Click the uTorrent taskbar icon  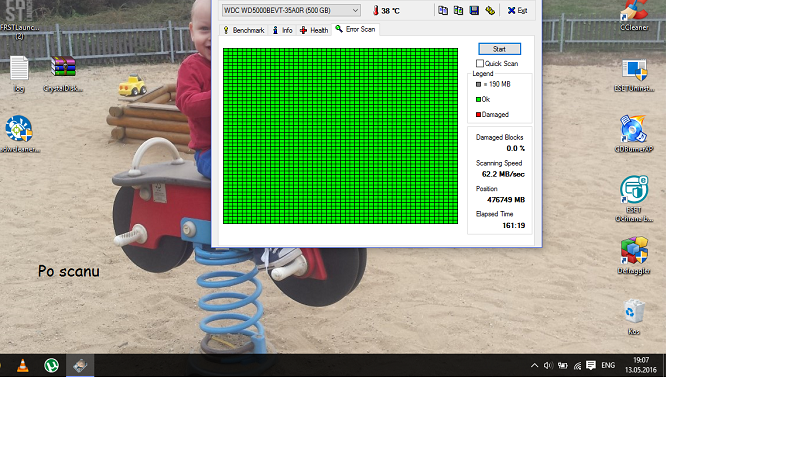pos(51,366)
